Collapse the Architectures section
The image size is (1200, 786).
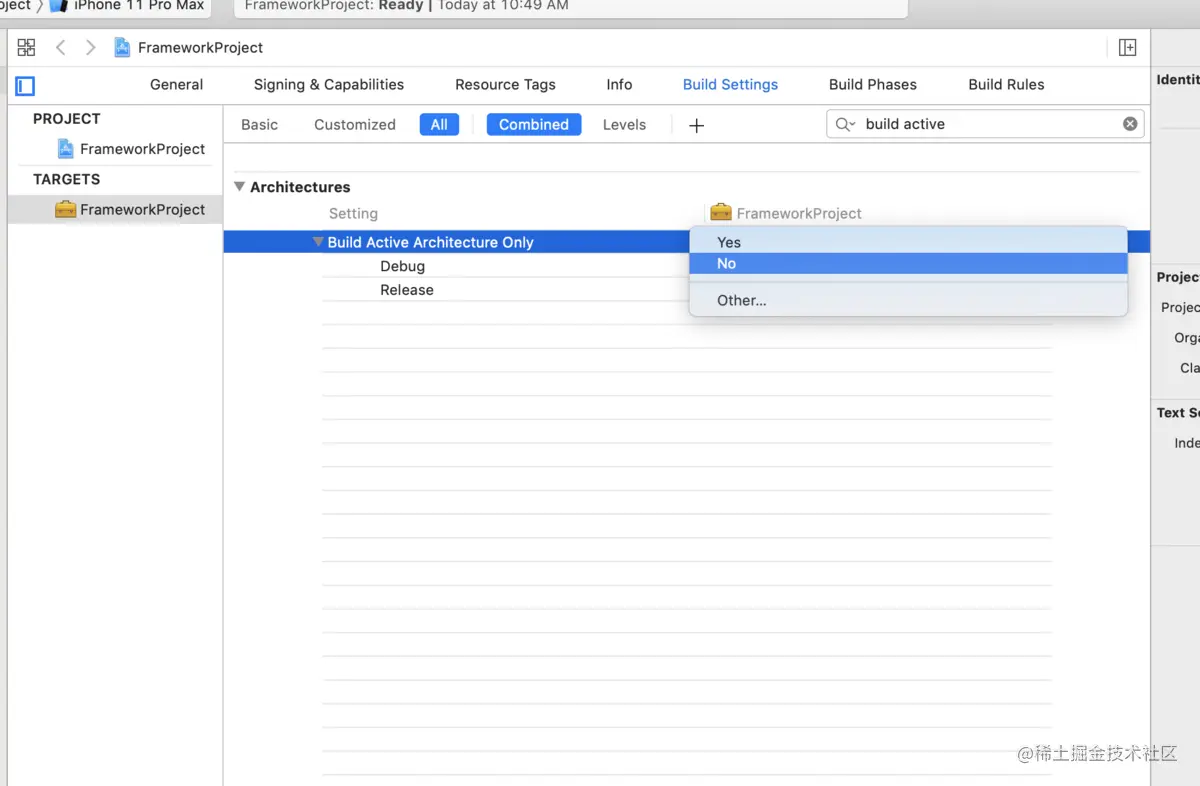[x=240, y=187]
